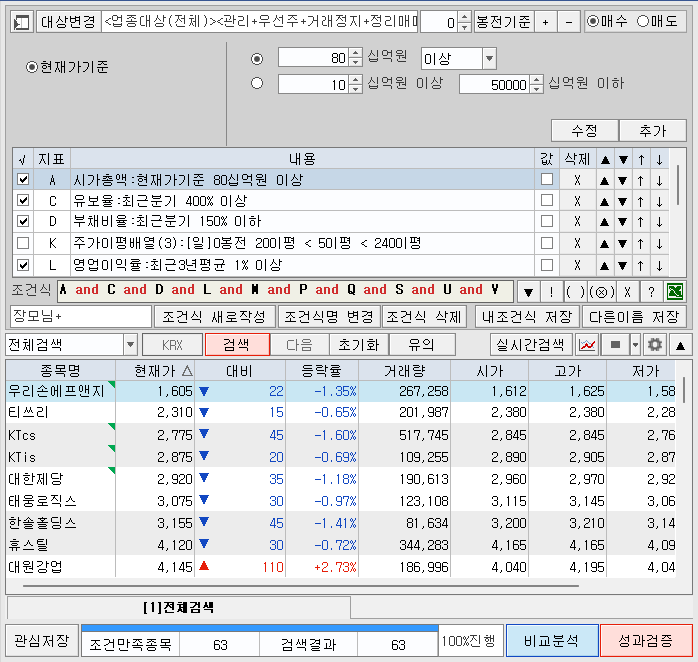Open the chart view icon next to 실시간검색

tap(587, 345)
